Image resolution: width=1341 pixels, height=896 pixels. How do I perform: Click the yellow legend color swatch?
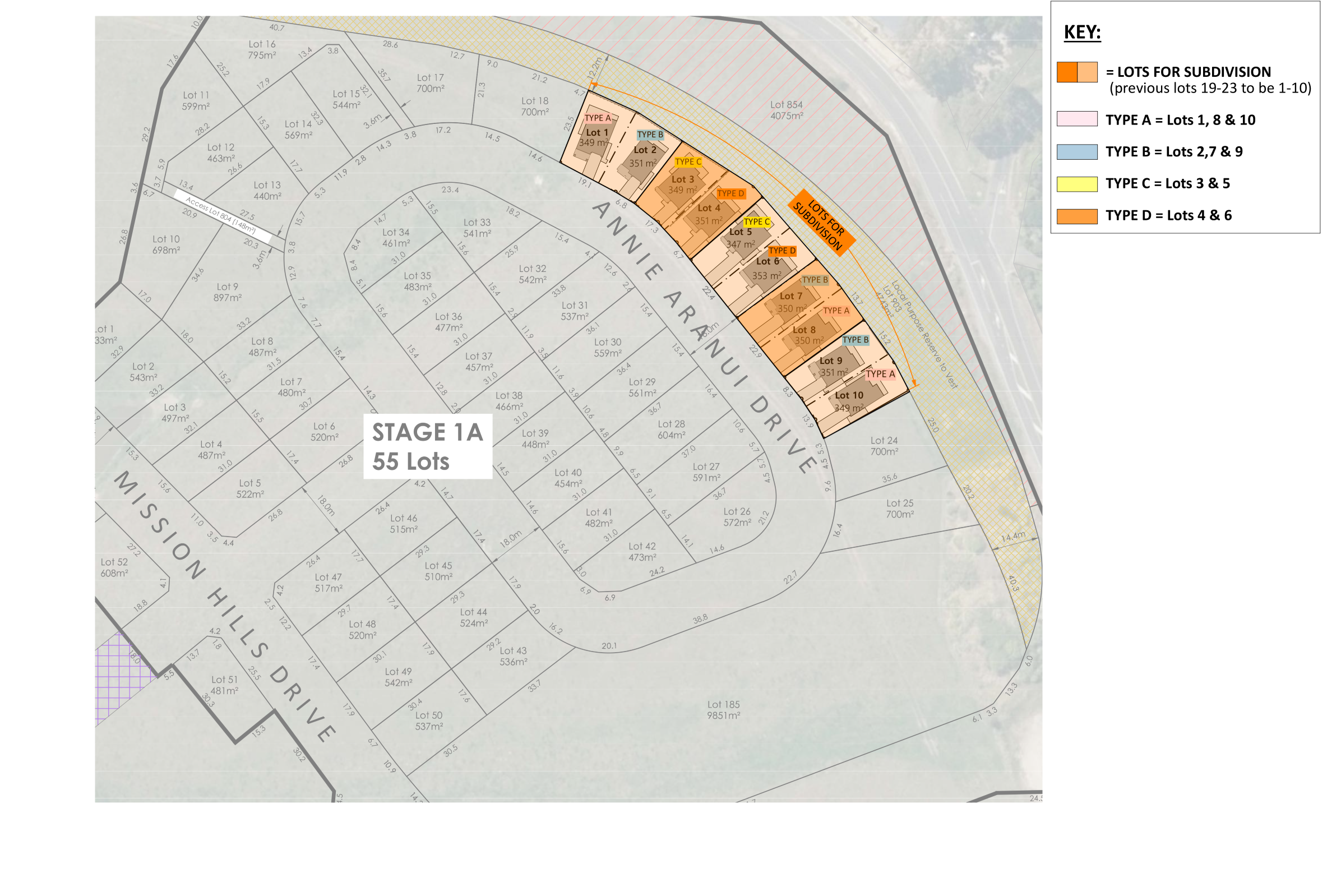[x=1076, y=184]
